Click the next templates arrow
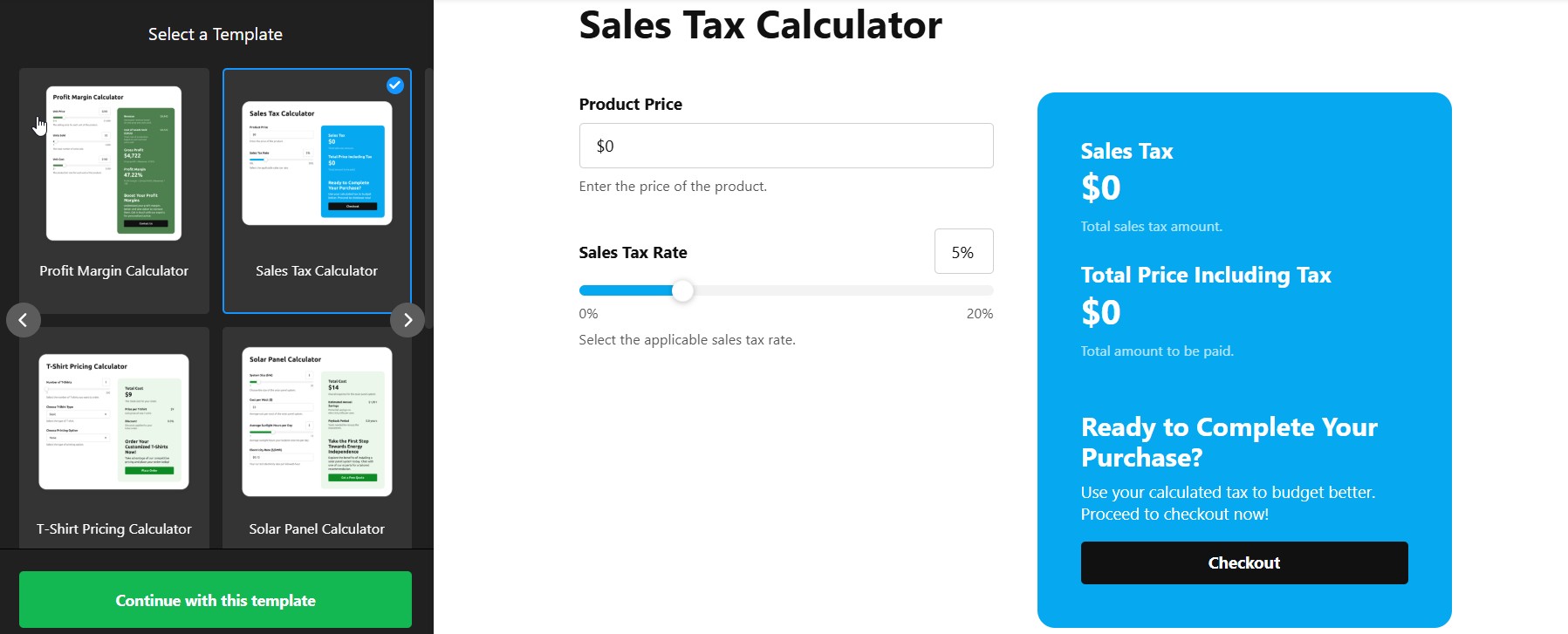The image size is (1568, 634). tap(407, 320)
